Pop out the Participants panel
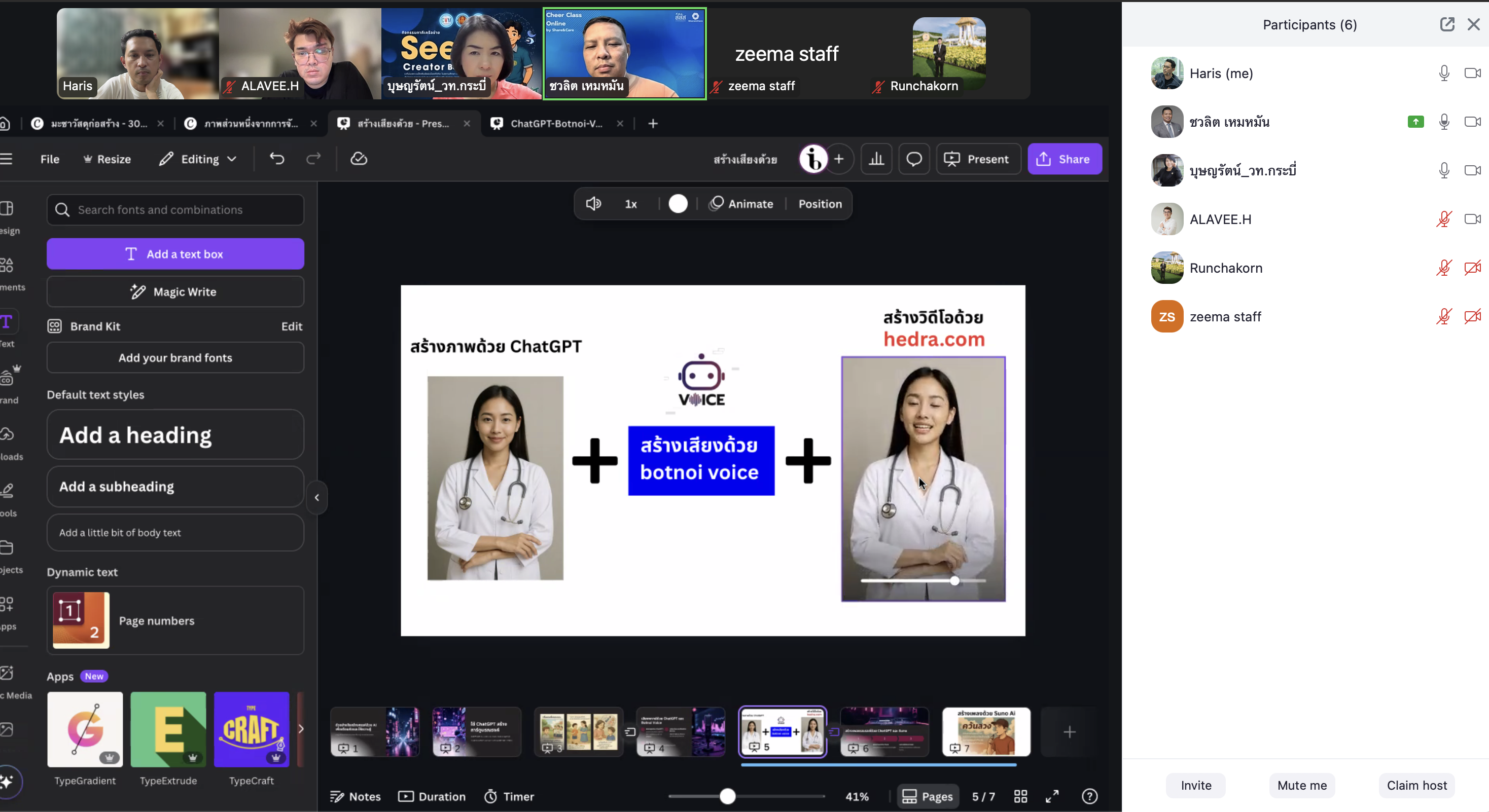This screenshot has width=1489, height=812. (x=1447, y=24)
